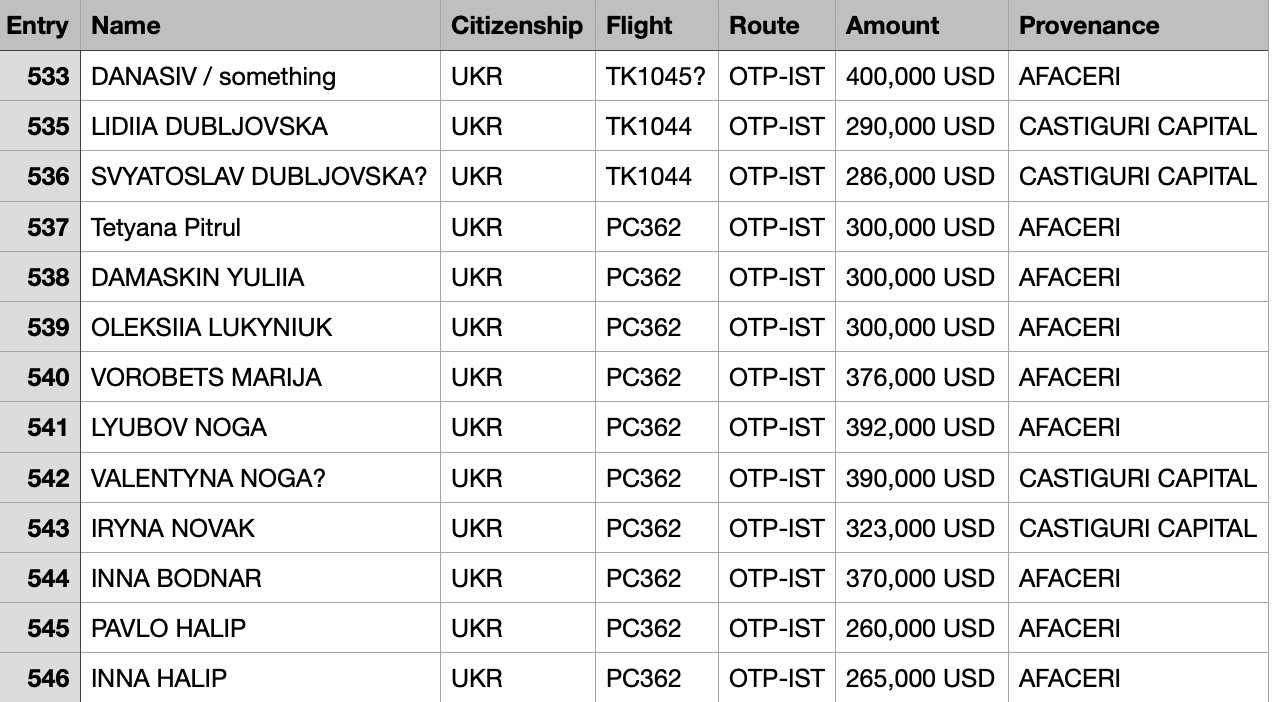Screen dimensions: 1272x702
Task: Select the 400,000 USD amount cell
Action: click(920, 76)
